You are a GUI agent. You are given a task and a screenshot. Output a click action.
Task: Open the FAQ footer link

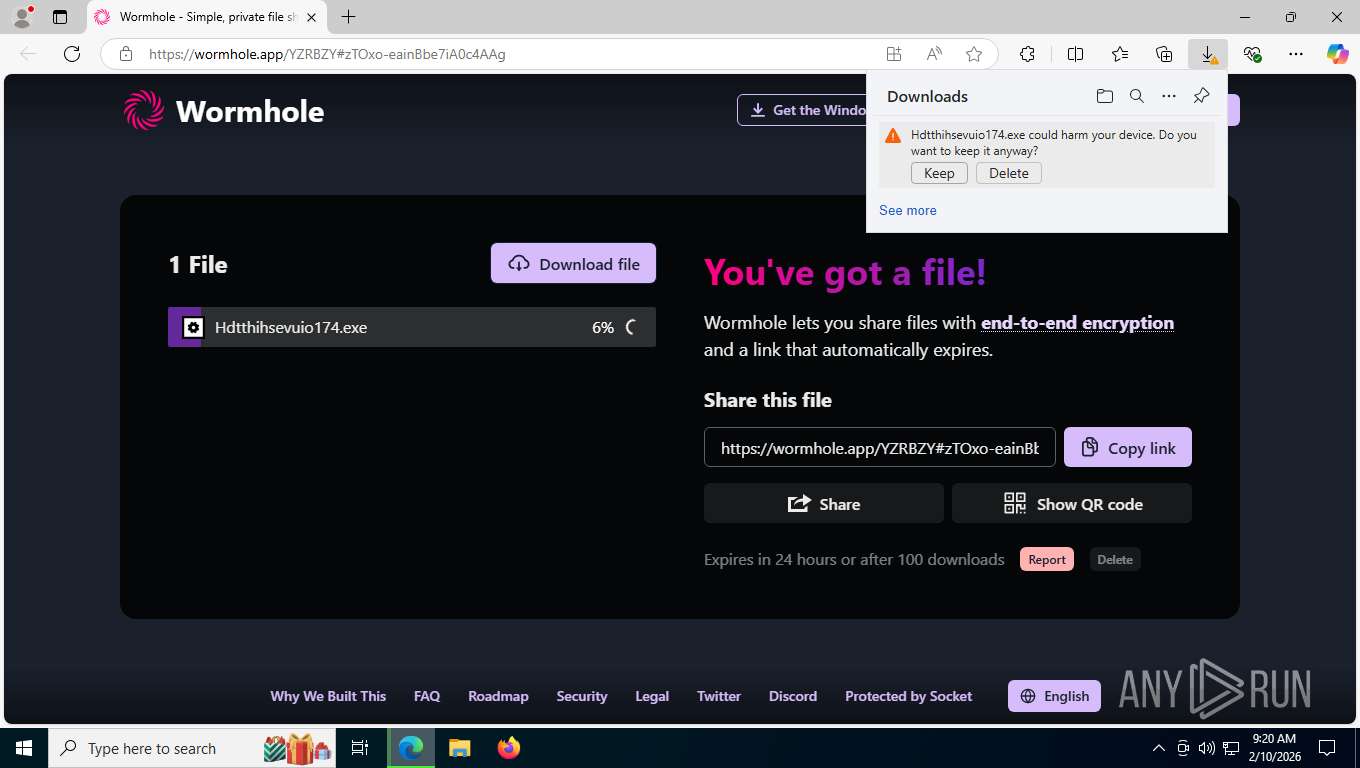pos(427,696)
